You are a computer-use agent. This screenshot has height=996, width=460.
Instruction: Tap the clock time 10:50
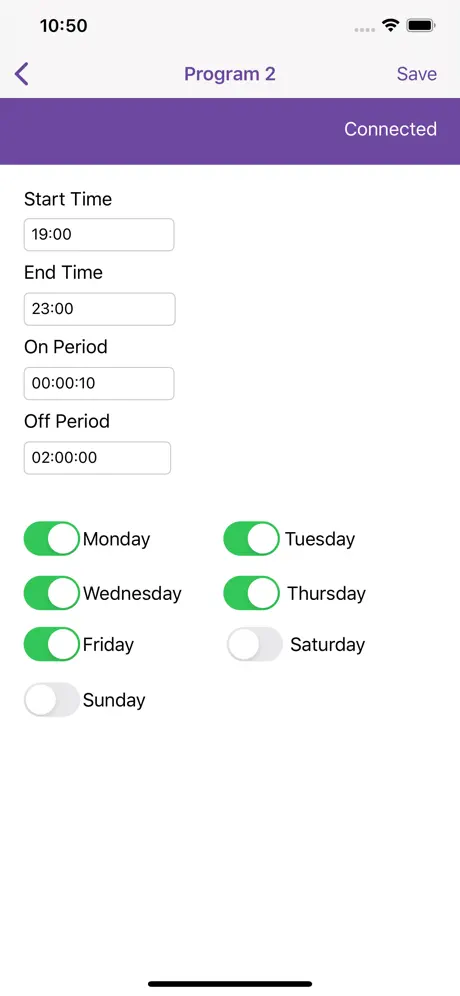coord(64,26)
